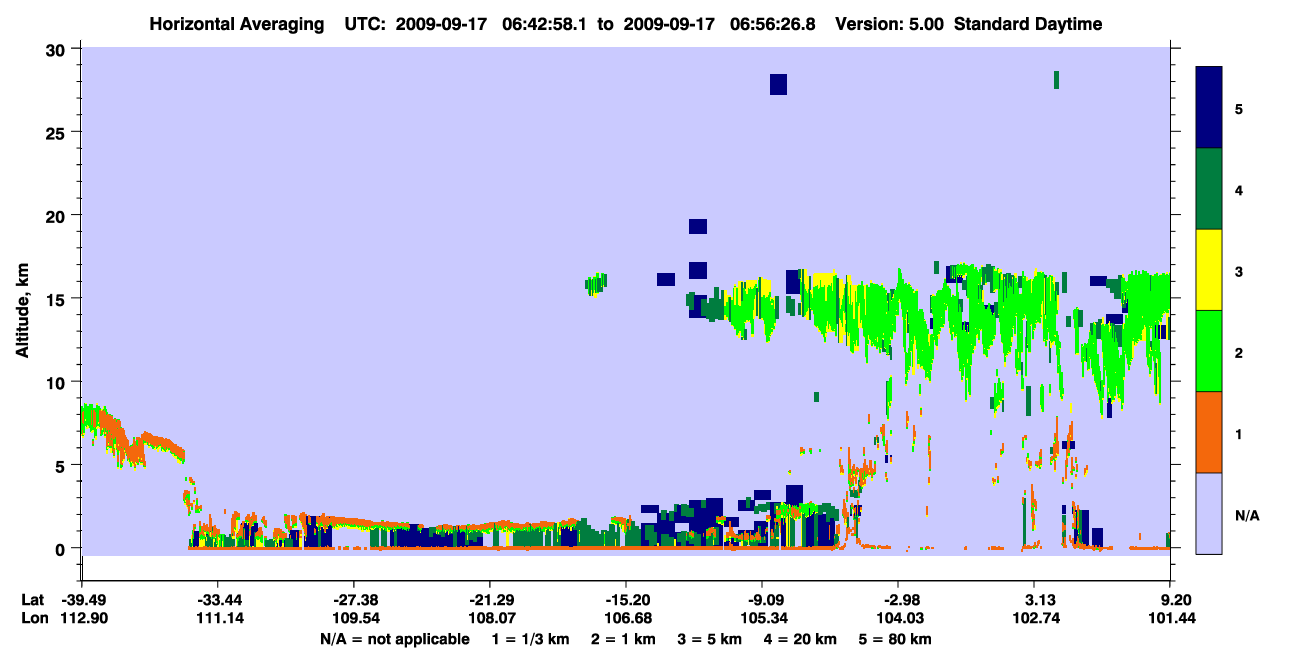Click the 'Standard Daytime' label
The image size is (1300, 667).
(1028, 24)
